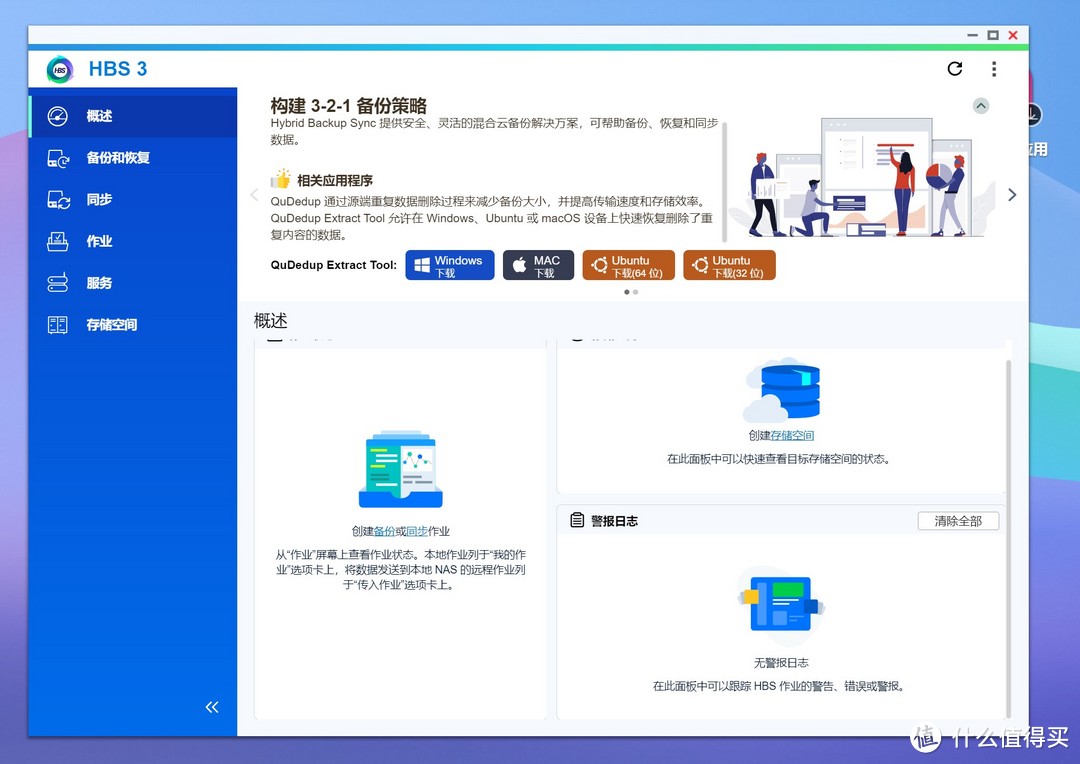Click the 警报日志 clipboard icon

(x=577, y=520)
